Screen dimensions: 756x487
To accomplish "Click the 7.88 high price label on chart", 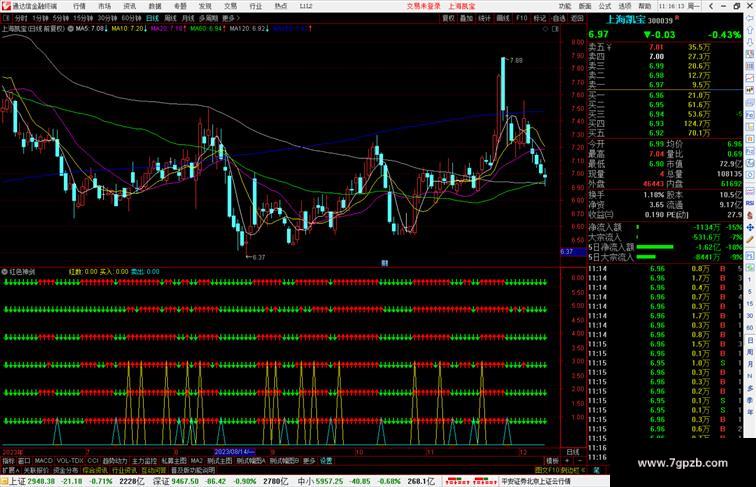I will [x=516, y=60].
